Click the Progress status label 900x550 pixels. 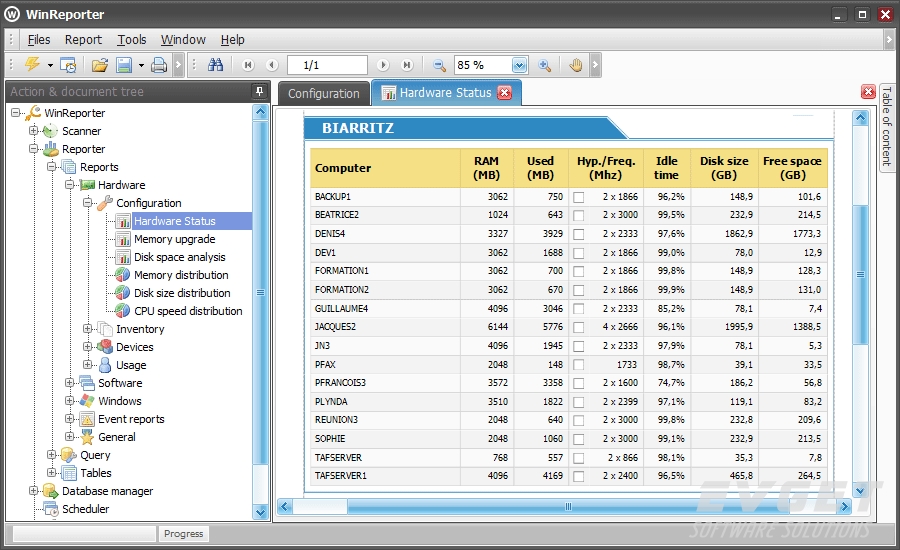(184, 534)
